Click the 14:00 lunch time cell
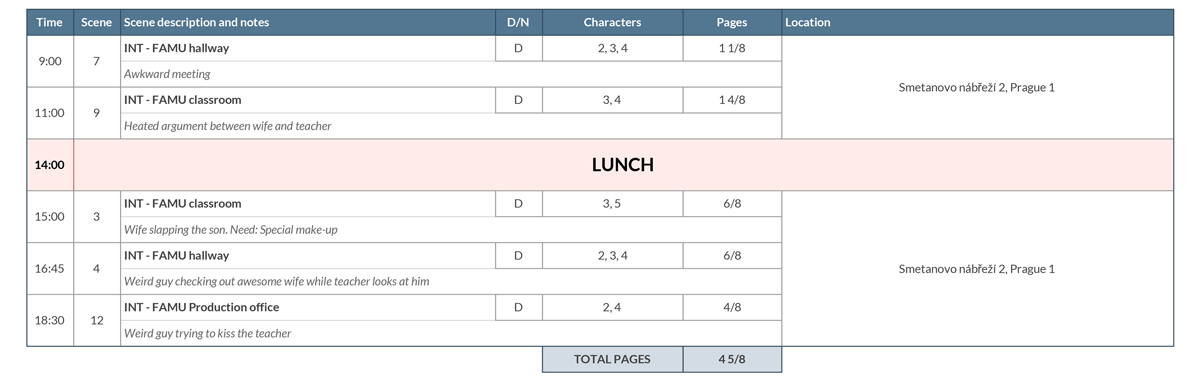Screen dimensions: 1200x386 (x=50, y=165)
